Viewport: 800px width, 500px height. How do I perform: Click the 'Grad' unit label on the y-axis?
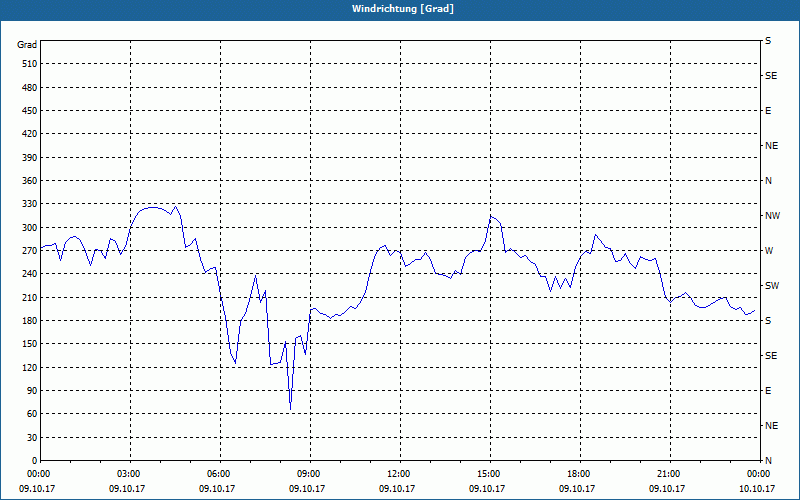click(x=27, y=45)
